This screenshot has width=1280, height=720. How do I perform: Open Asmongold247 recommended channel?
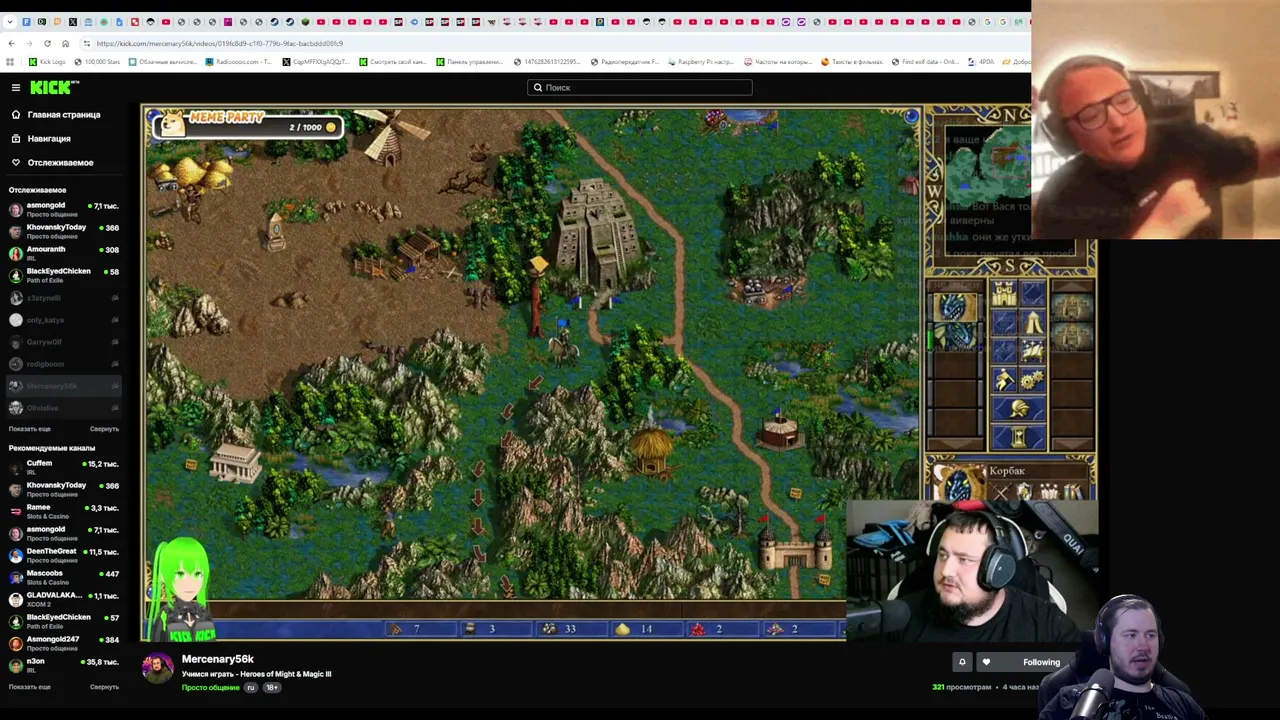(64, 643)
